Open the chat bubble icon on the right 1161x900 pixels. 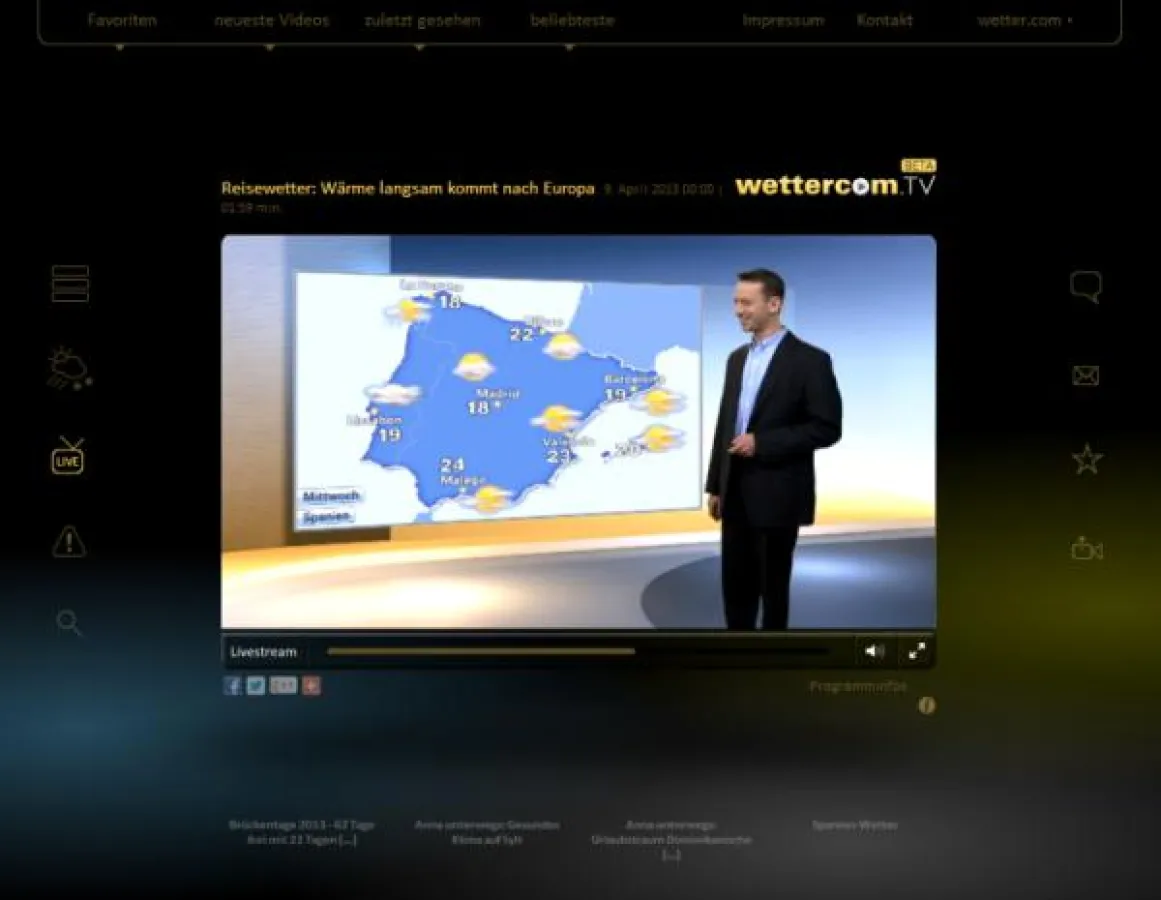(x=1086, y=285)
